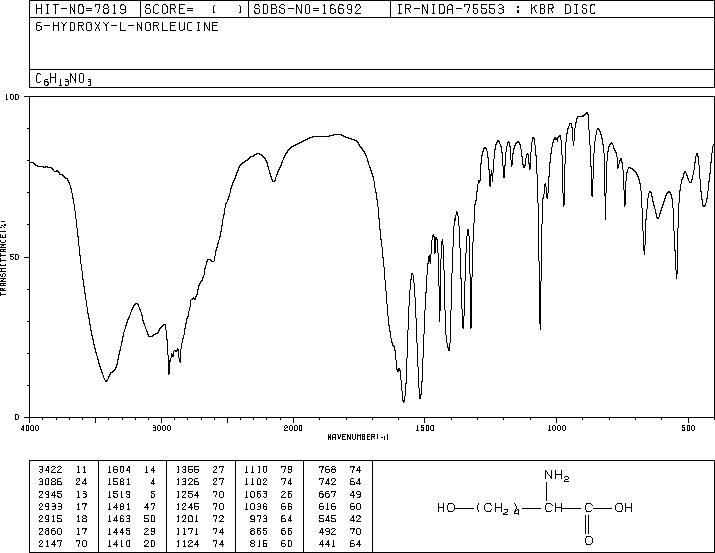Click the 1481 peak entry
Viewport: 715px width, 553px height.
(119, 506)
